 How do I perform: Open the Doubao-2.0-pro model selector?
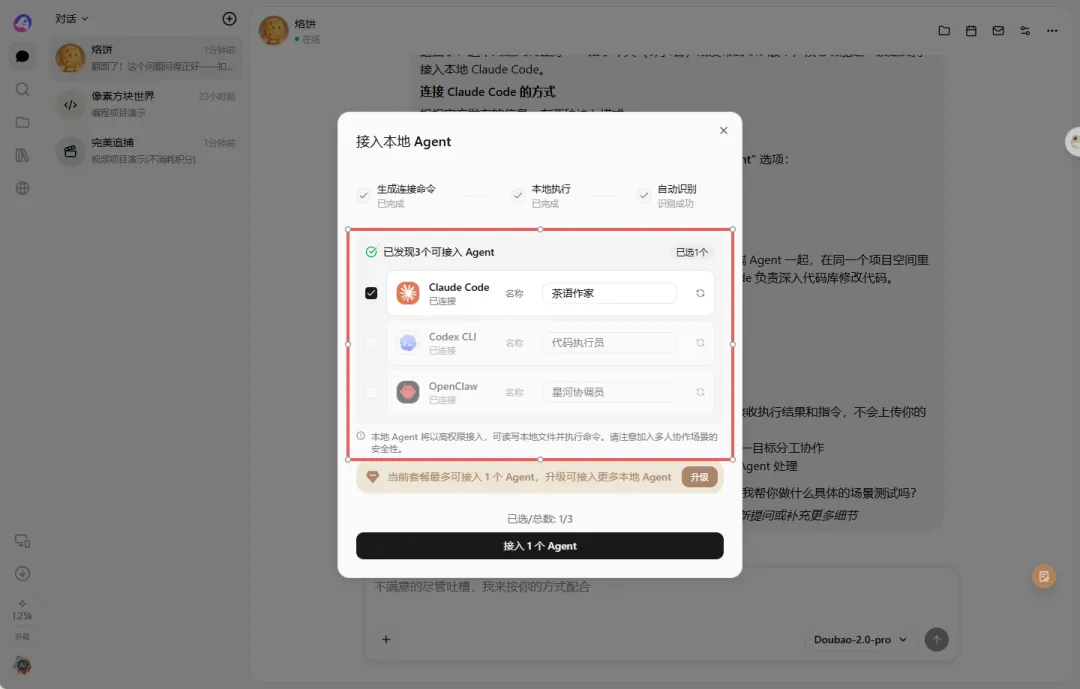pos(860,639)
